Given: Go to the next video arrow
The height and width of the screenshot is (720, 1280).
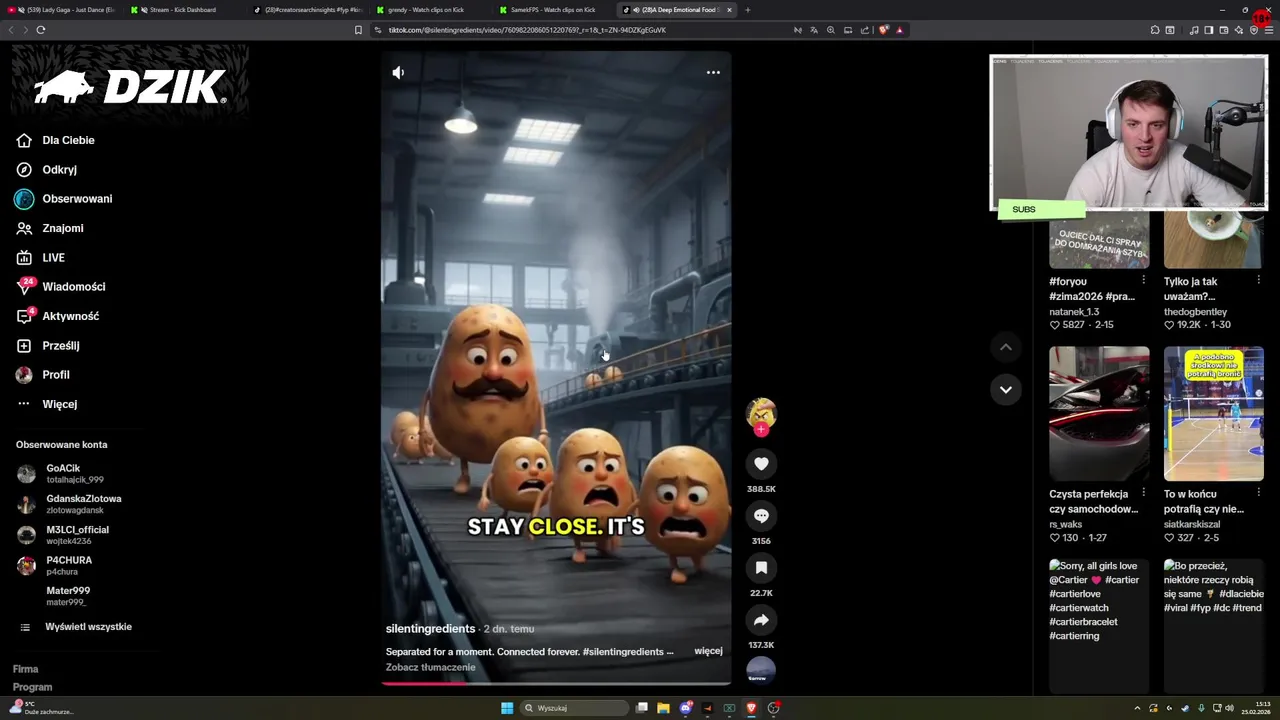Looking at the screenshot, I should (x=1006, y=389).
